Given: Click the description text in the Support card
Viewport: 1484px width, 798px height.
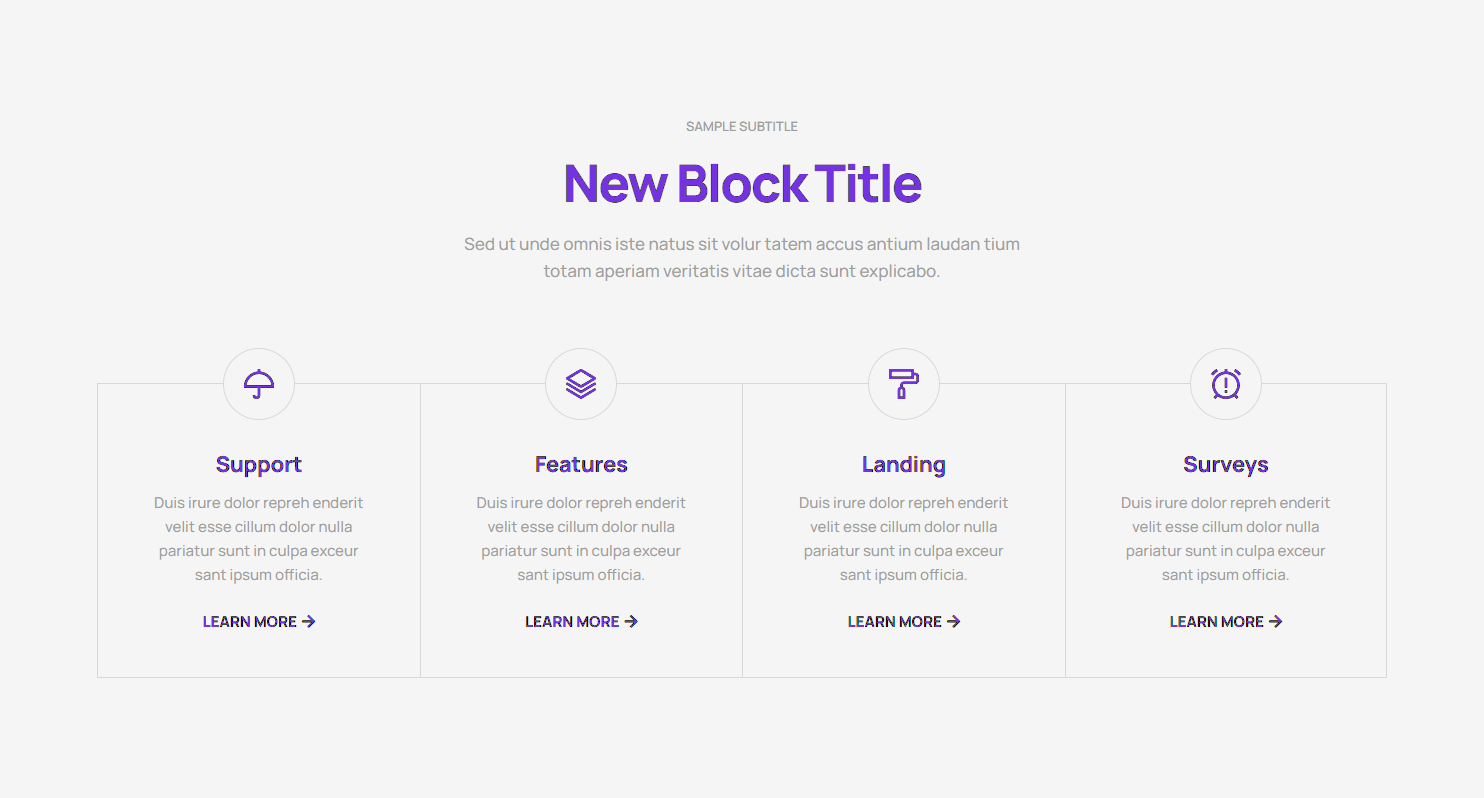Looking at the screenshot, I should tap(259, 538).
